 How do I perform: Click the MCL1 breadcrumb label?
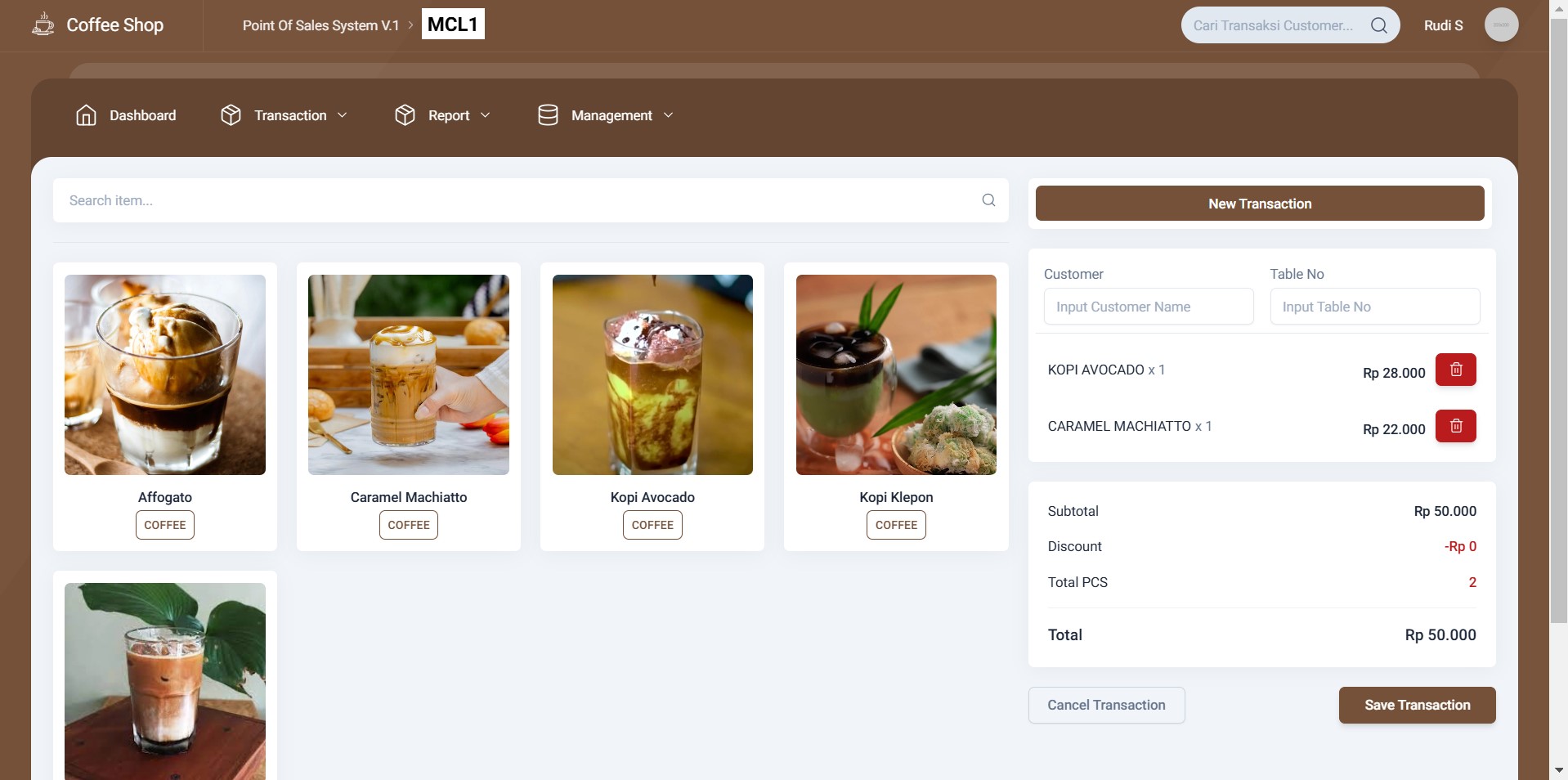(453, 25)
